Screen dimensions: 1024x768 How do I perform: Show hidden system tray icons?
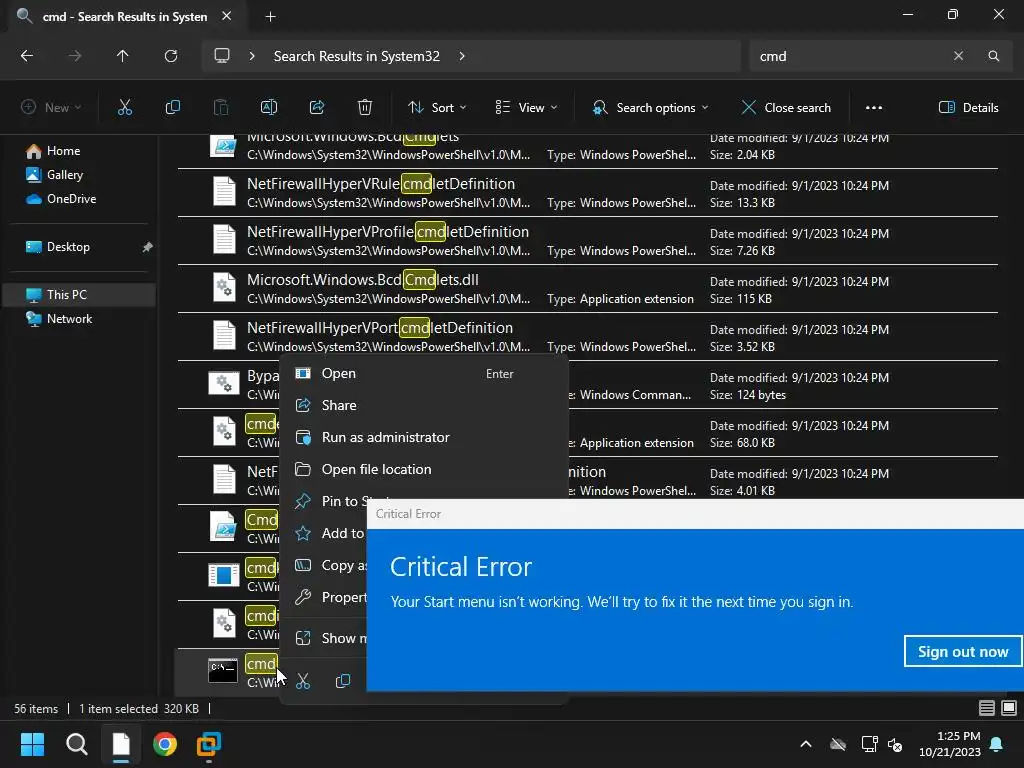[x=806, y=744]
